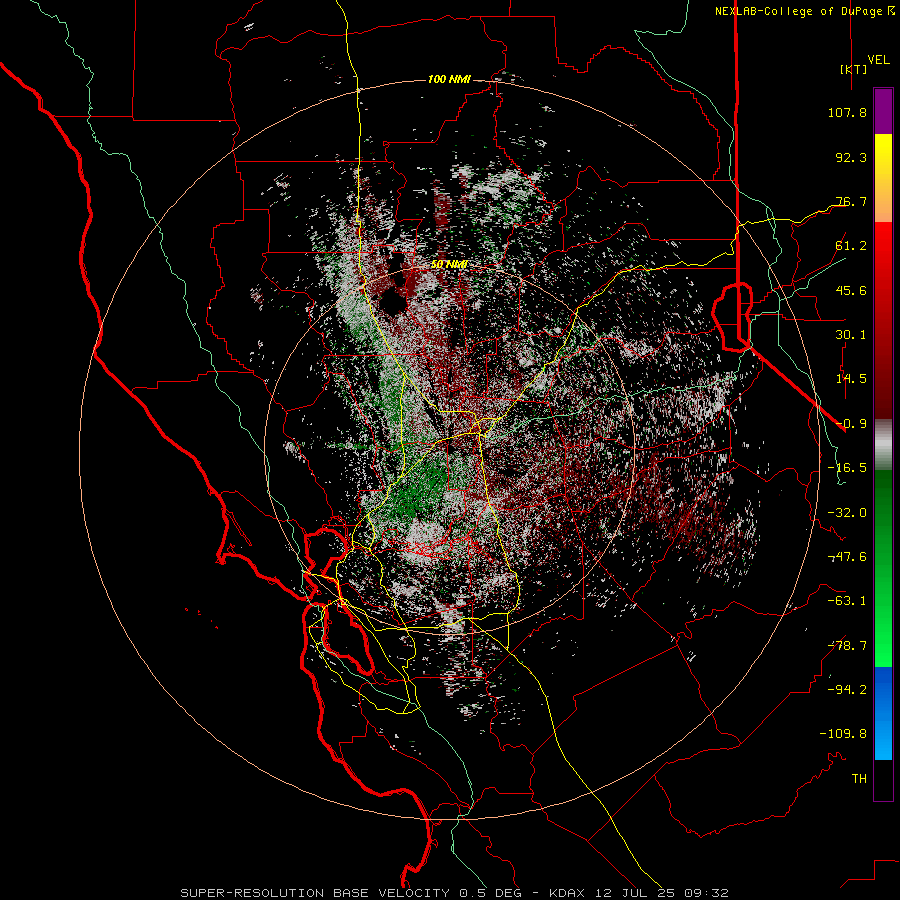
Task: Click the -78.7 velocity scale value
Action: (847, 646)
